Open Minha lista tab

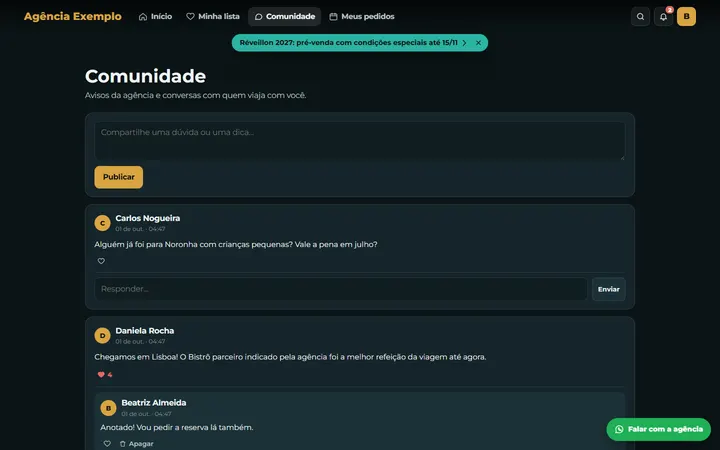pos(213,17)
